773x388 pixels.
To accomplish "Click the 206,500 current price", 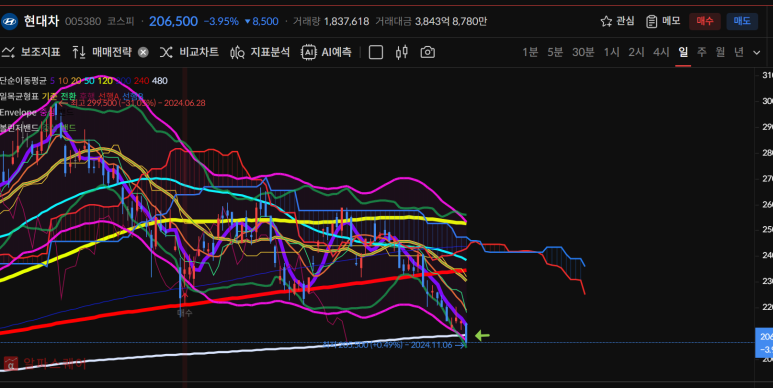I will click(x=174, y=21).
